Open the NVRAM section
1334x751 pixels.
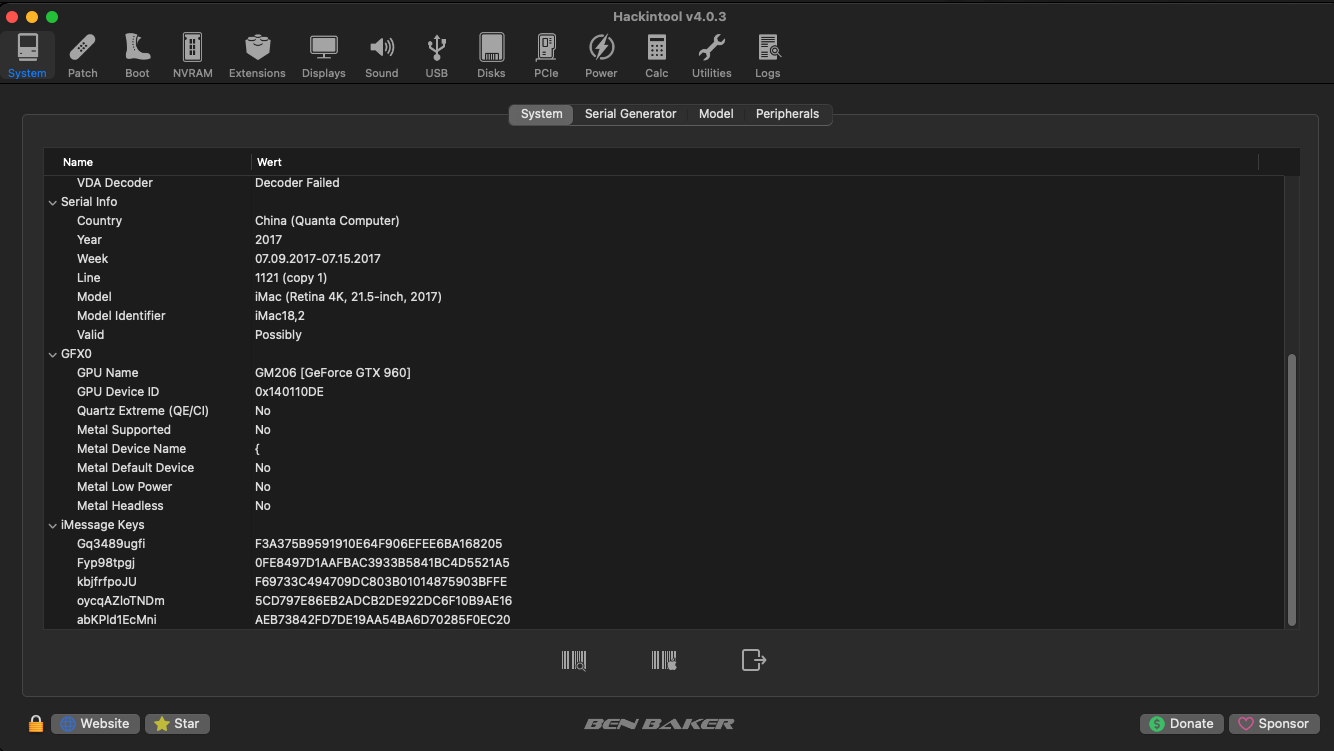pos(192,56)
